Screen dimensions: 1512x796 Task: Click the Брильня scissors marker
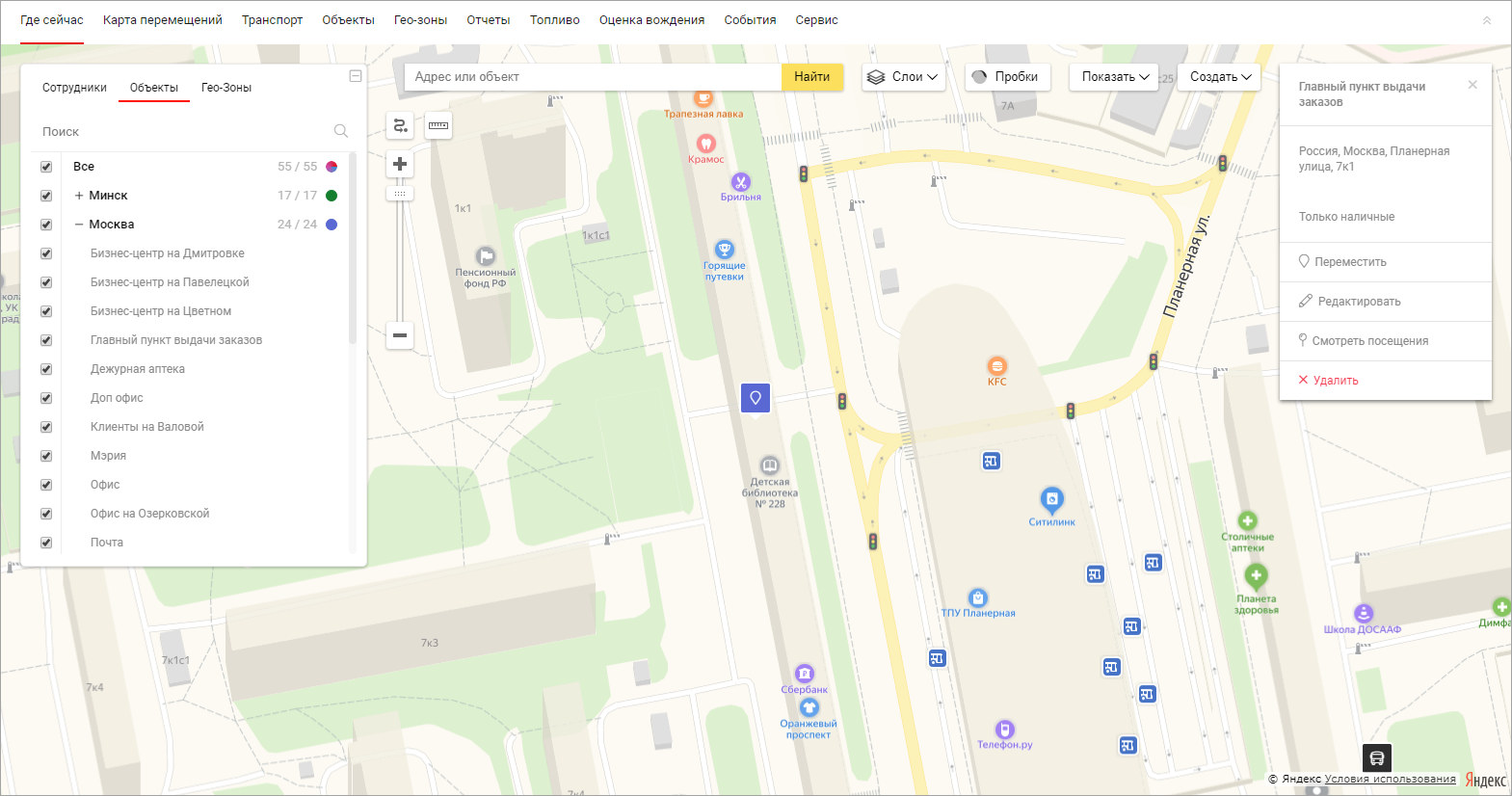pos(741,181)
